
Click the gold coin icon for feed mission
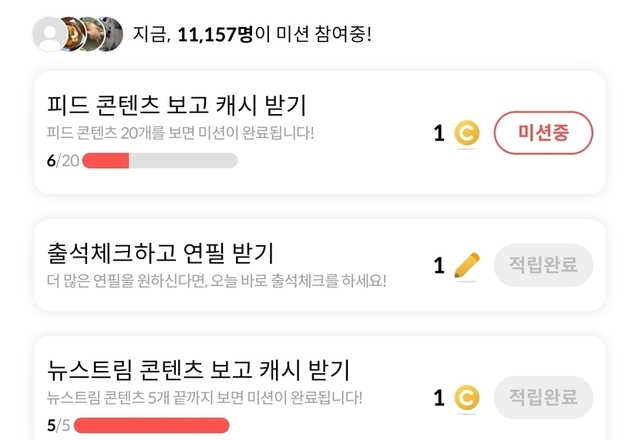point(466,133)
